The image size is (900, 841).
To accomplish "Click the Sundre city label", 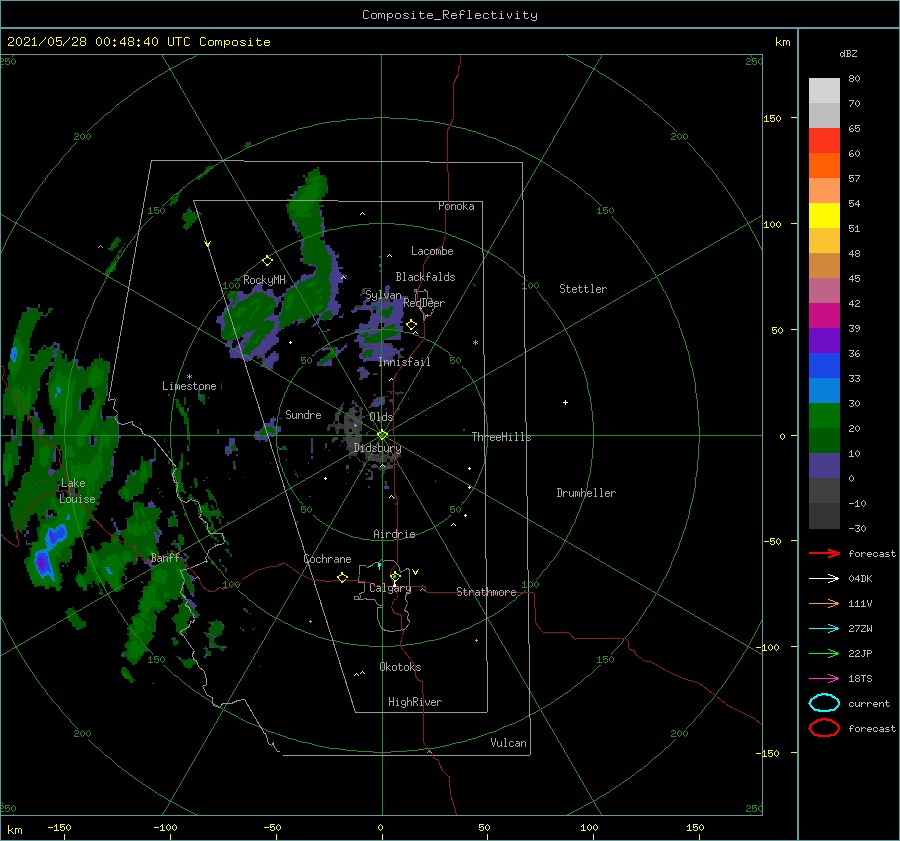I will (x=303, y=414).
